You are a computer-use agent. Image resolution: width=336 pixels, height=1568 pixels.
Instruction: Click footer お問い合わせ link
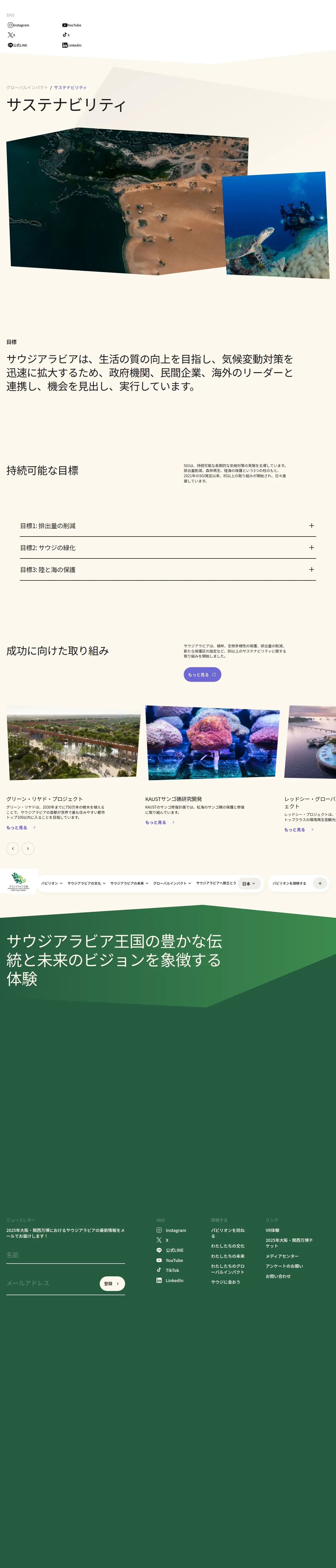point(278,1276)
